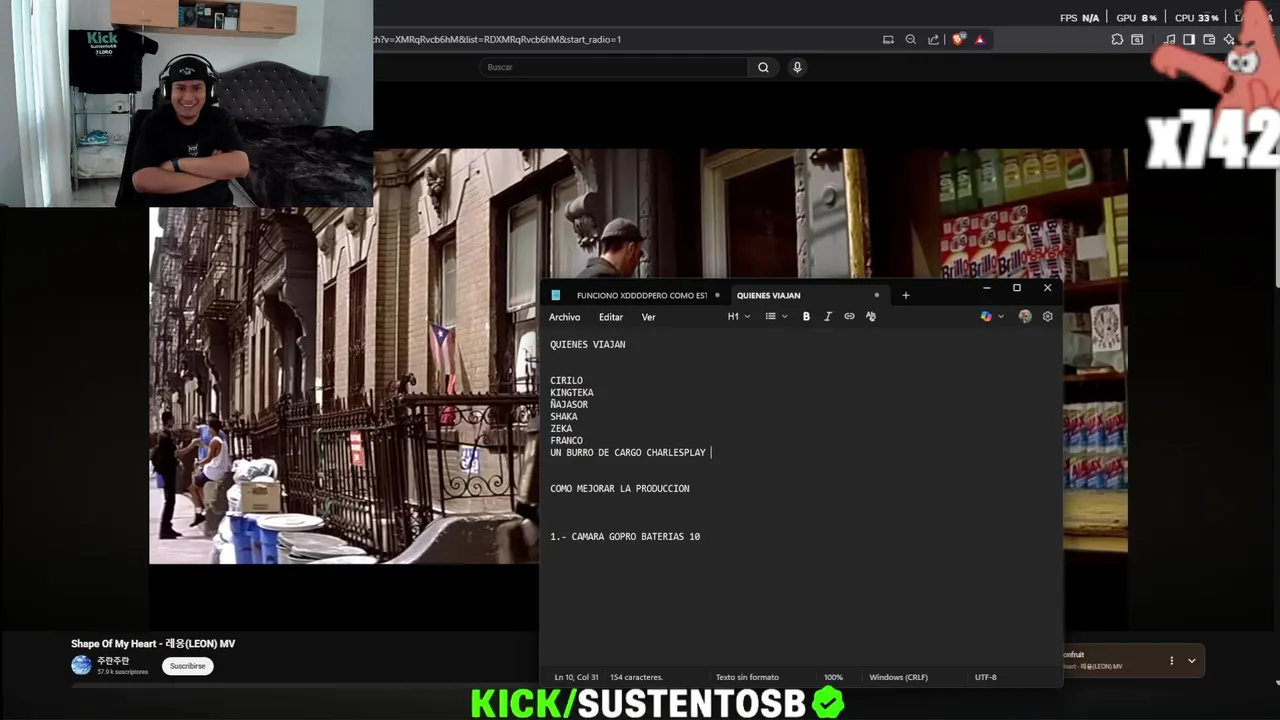Image resolution: width=1280 pixels, height=720 pixels.
Task: Open Notepad's Archivo menu
Action: 564,317
